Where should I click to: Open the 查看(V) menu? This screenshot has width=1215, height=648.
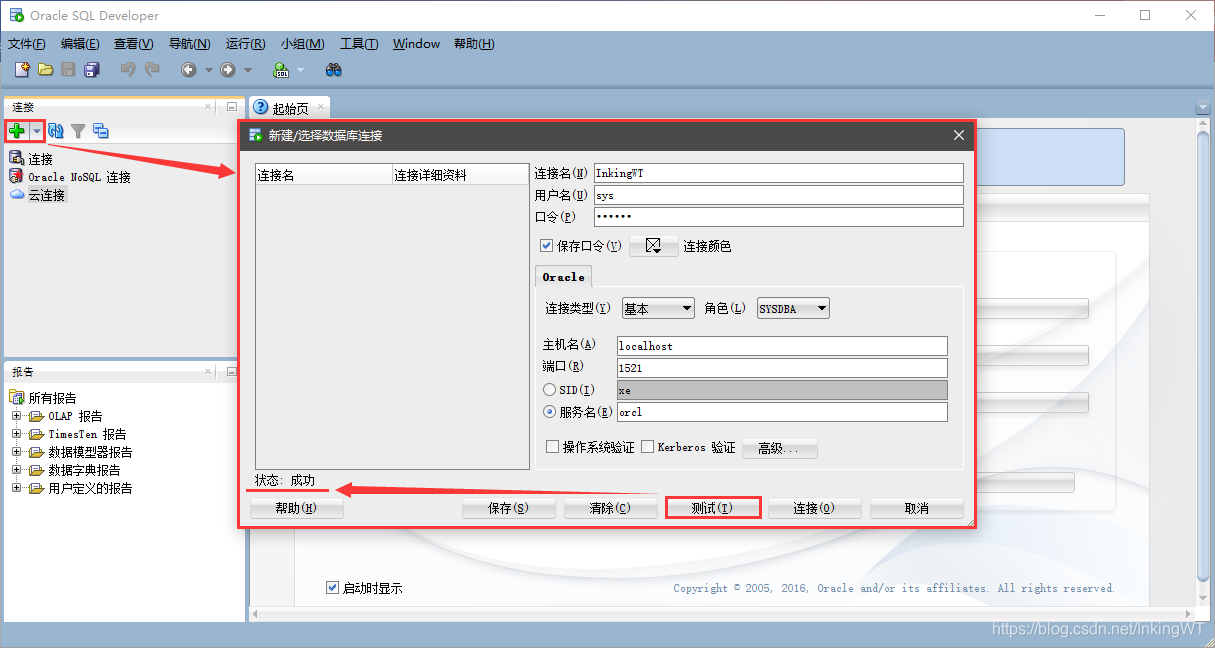point(134,44)
